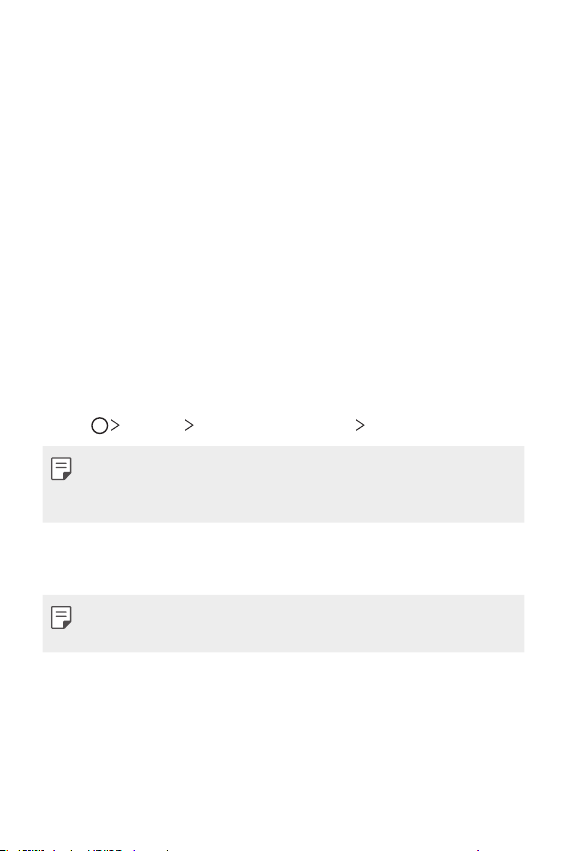Click the blank gap between second and third chevrons
This screenshot has height=851, width=568.
tap(275, 425)
